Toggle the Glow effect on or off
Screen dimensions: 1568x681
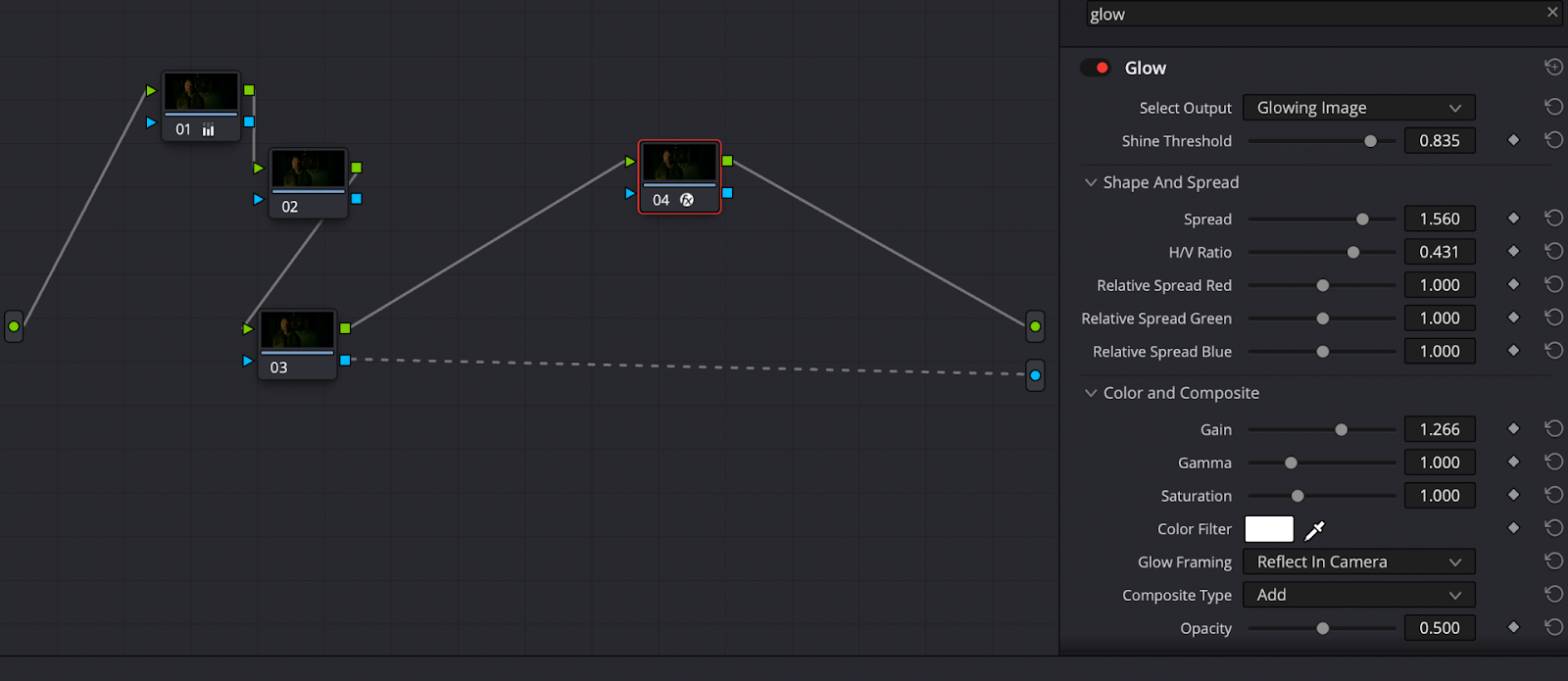click(1095, 68)
